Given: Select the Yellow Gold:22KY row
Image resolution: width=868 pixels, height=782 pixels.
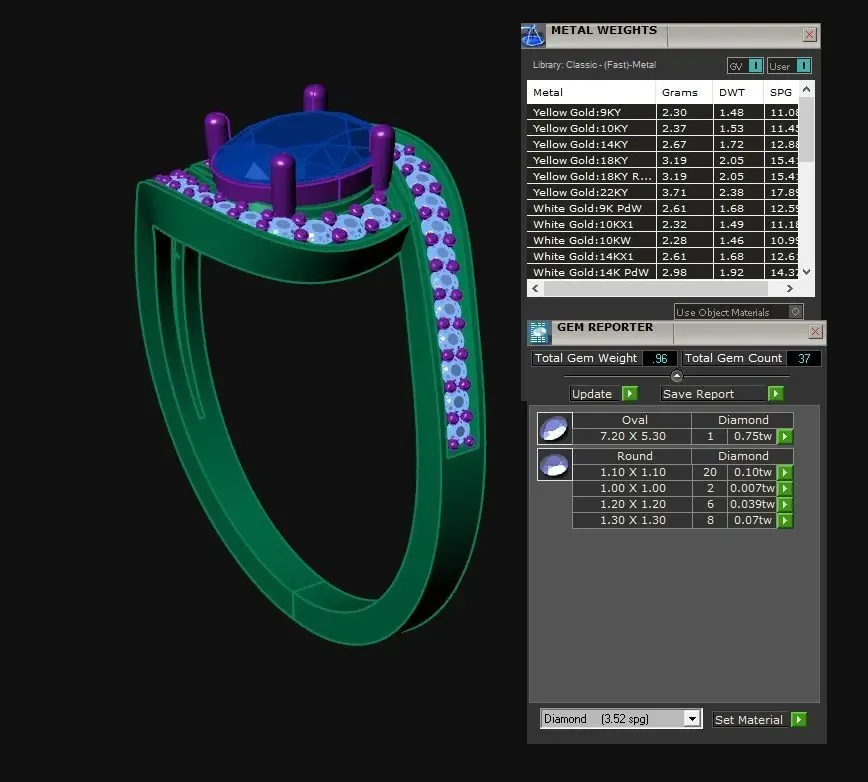Looking at the screenshot, I should tap(663, 193).
